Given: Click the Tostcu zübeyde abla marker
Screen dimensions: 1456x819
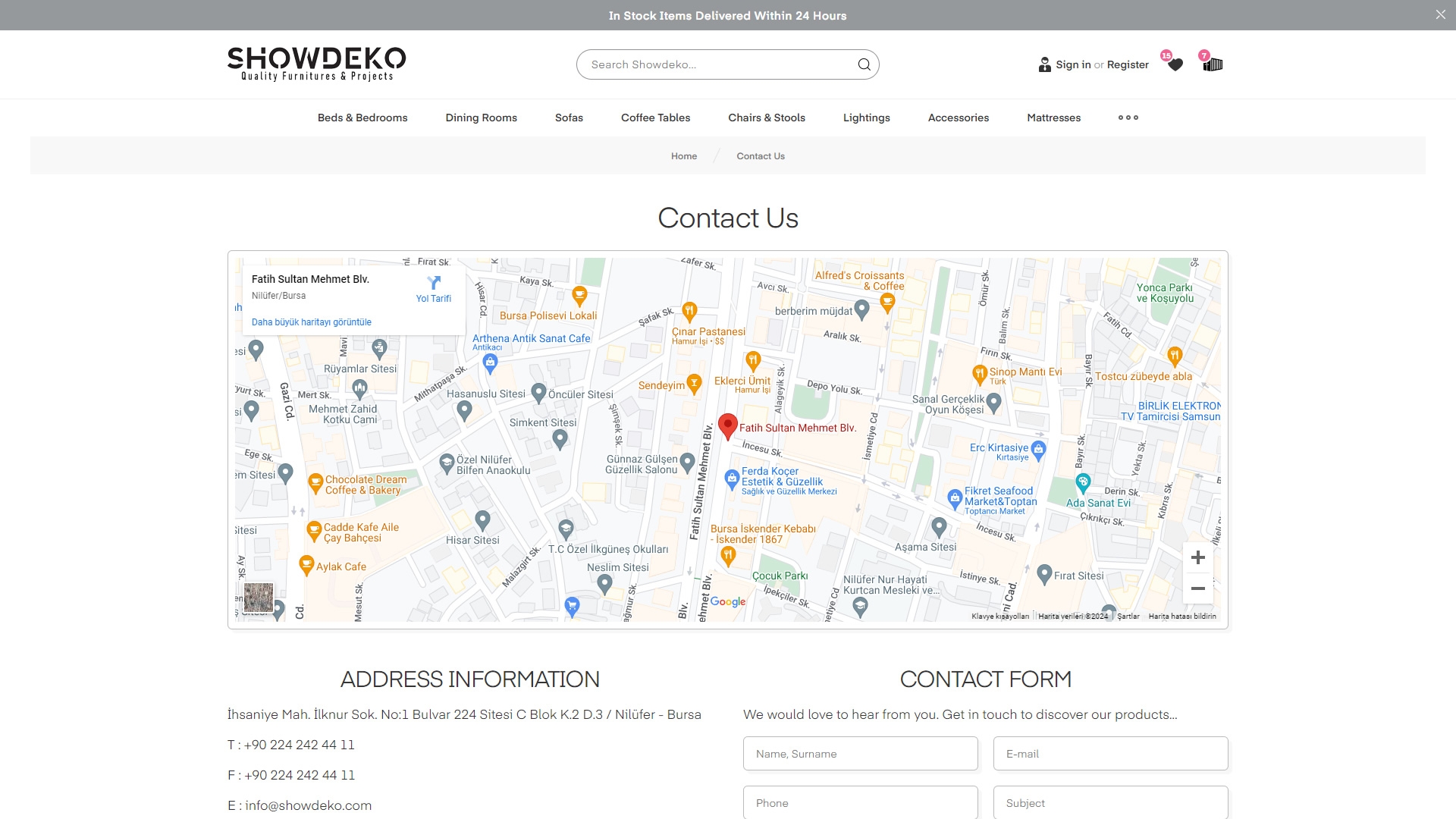Looking at the screenshot, I should (x=1174, y=356).
